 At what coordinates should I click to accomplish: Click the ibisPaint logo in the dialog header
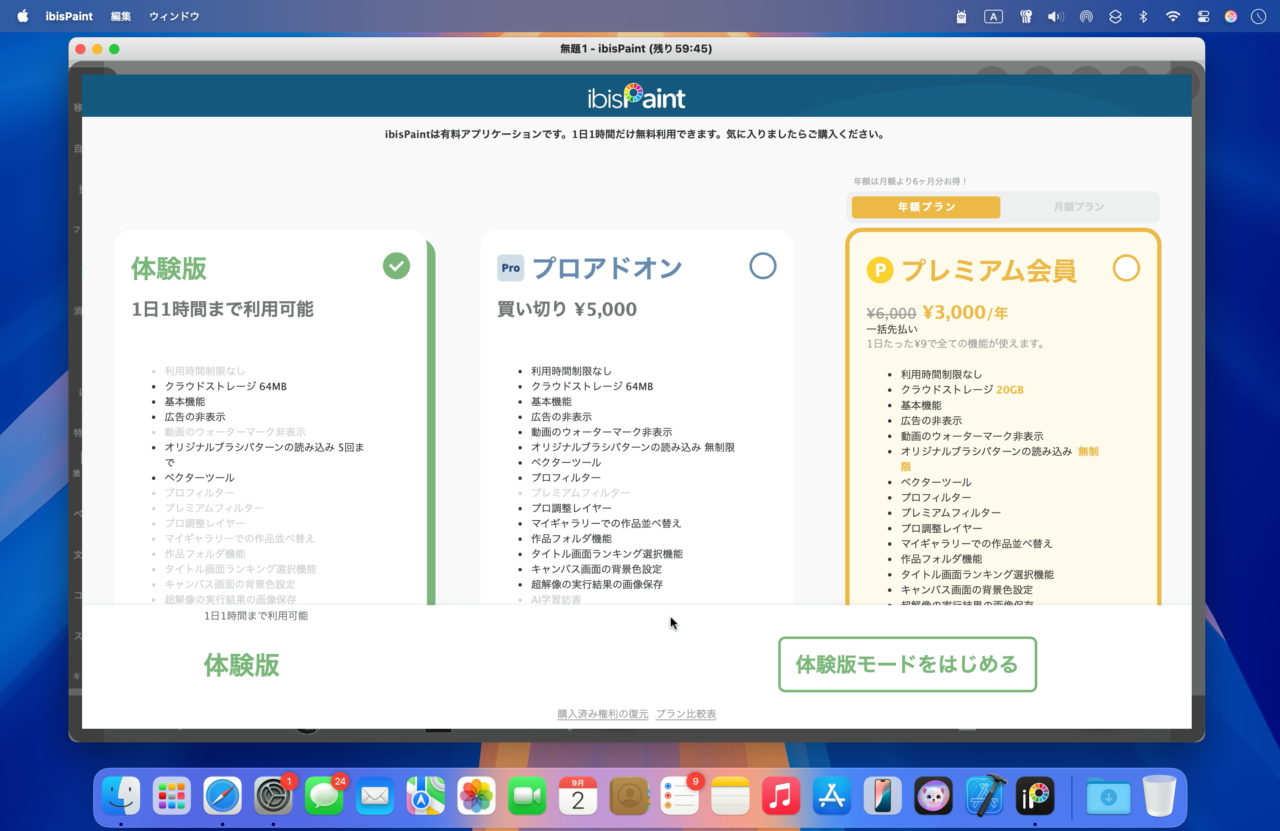[637, 95]
